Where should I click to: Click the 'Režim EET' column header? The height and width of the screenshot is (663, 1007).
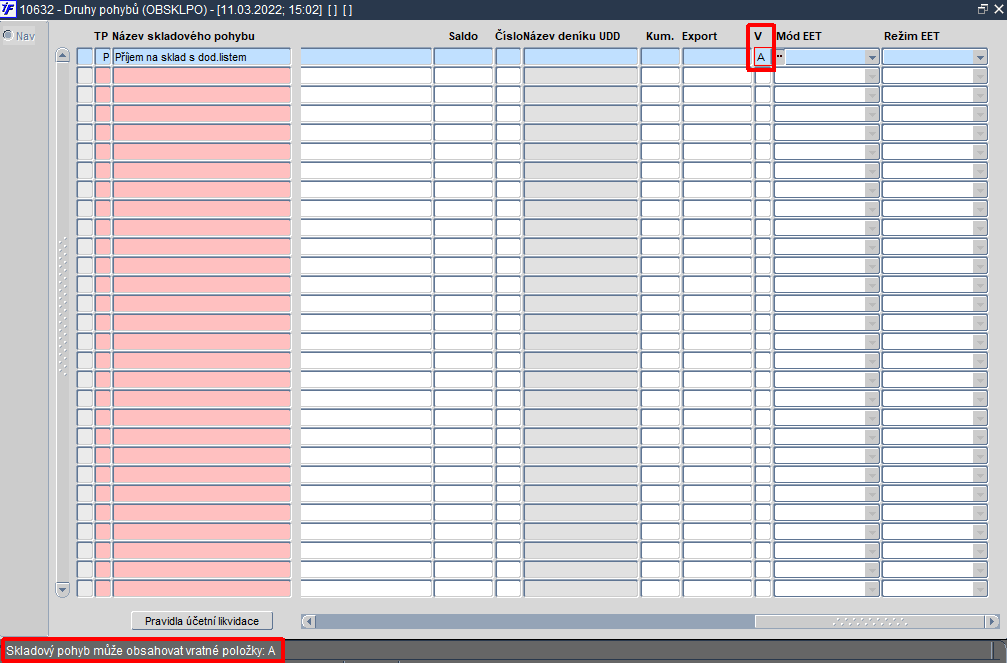pos(911,36)
